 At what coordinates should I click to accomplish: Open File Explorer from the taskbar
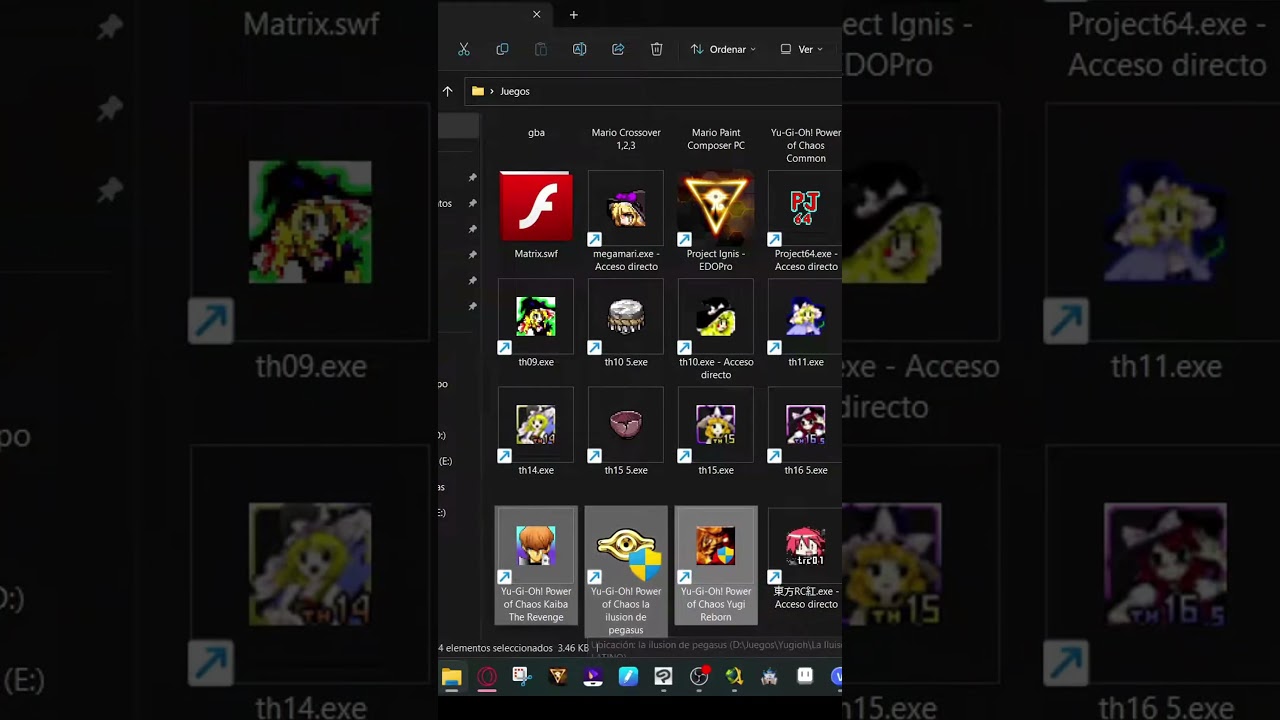(451, 677)
